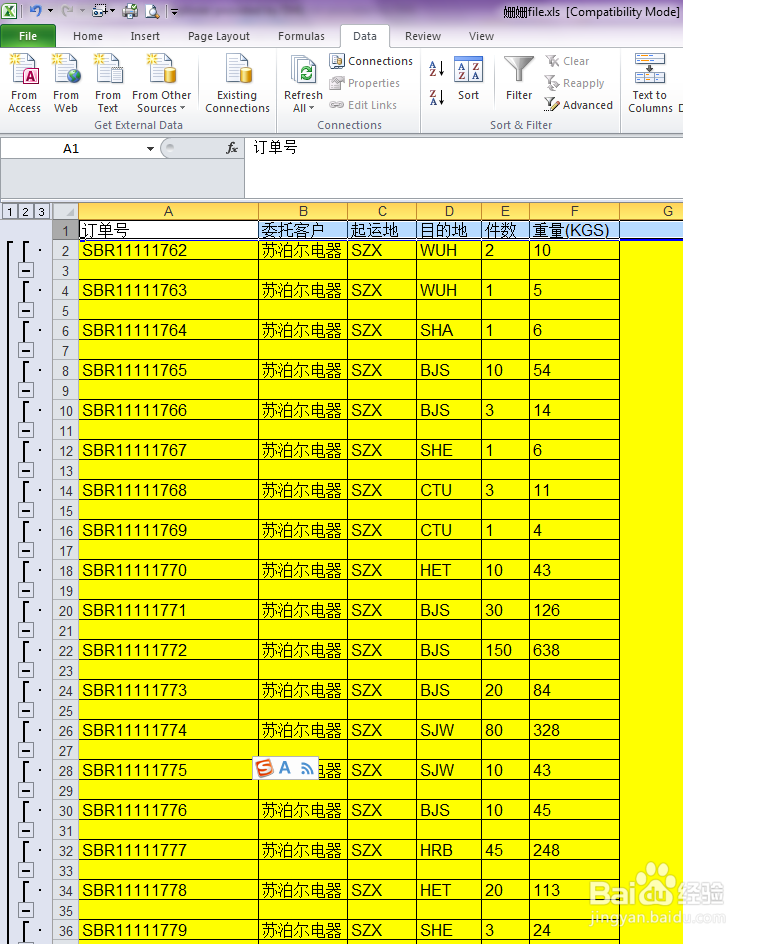Switch to the Formulas tab
768x944 pixels.
point(301,36)
